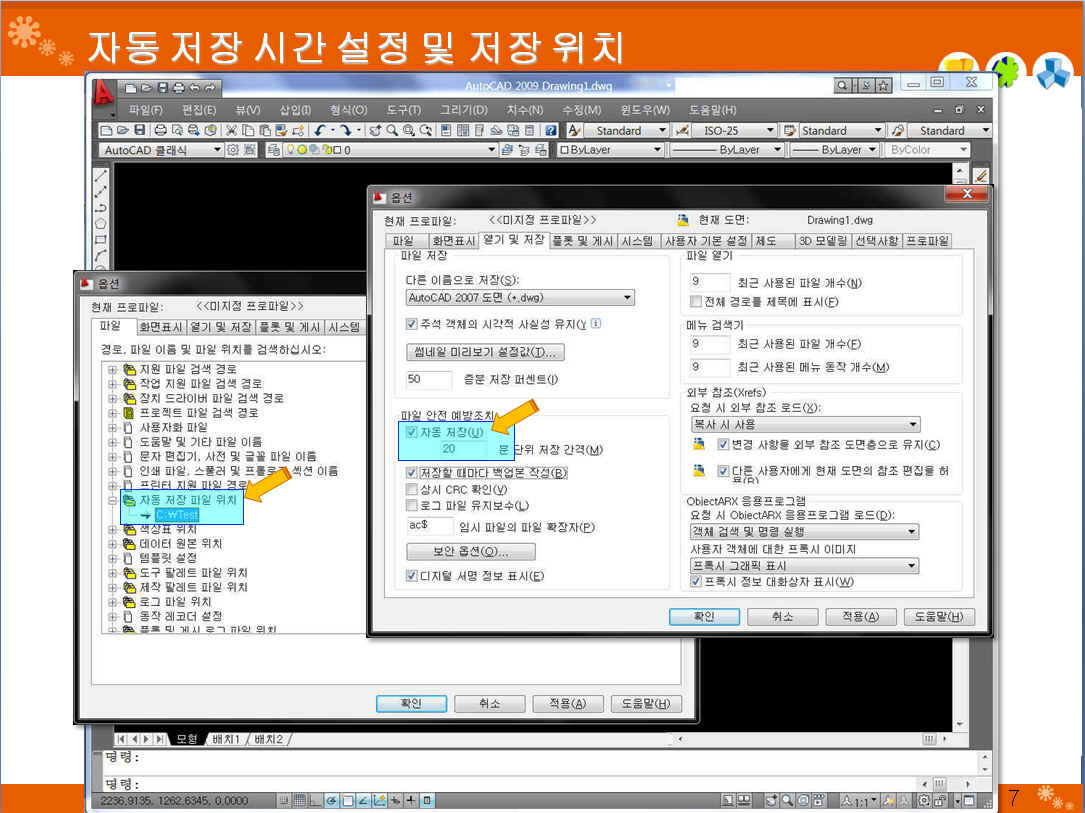Expand the 지원 파일 검색 경로 tree node
The height and width of the screenshot is (813, 1085).
(x=112, y=369)
